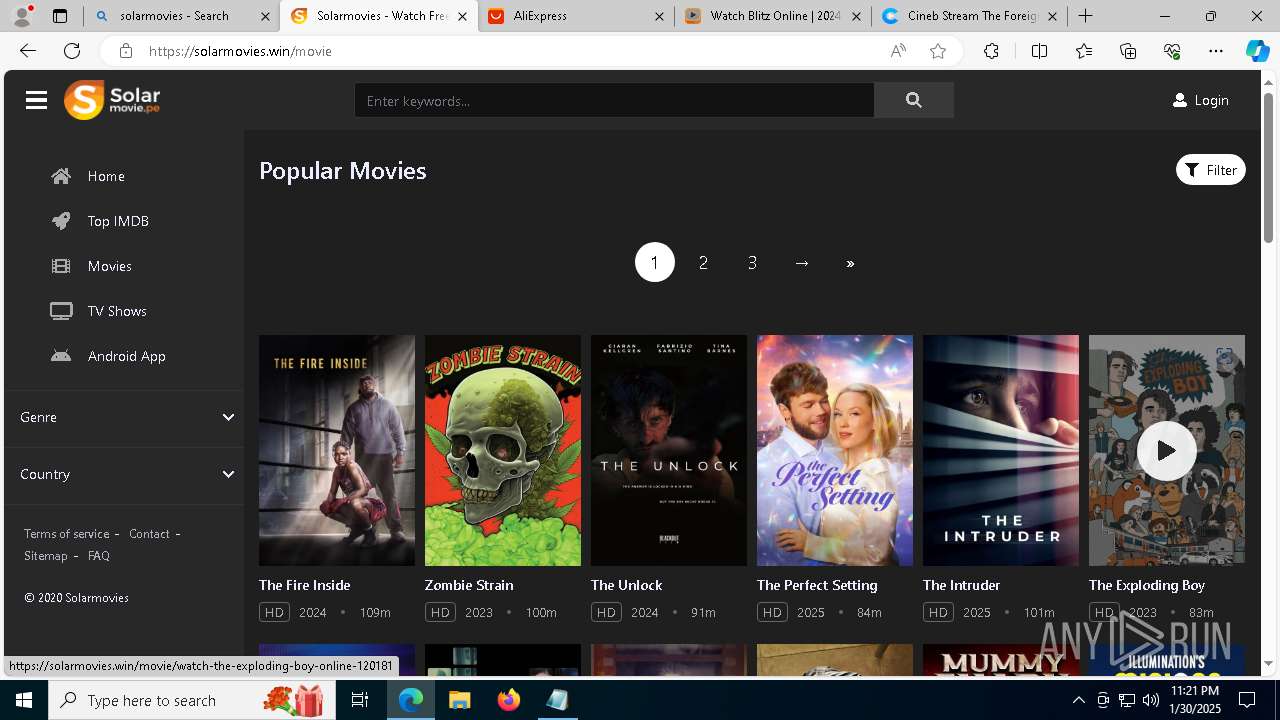1280x720 pixels.
Task: Click the Solarmovie logo
Action: (x=112, y=100)
